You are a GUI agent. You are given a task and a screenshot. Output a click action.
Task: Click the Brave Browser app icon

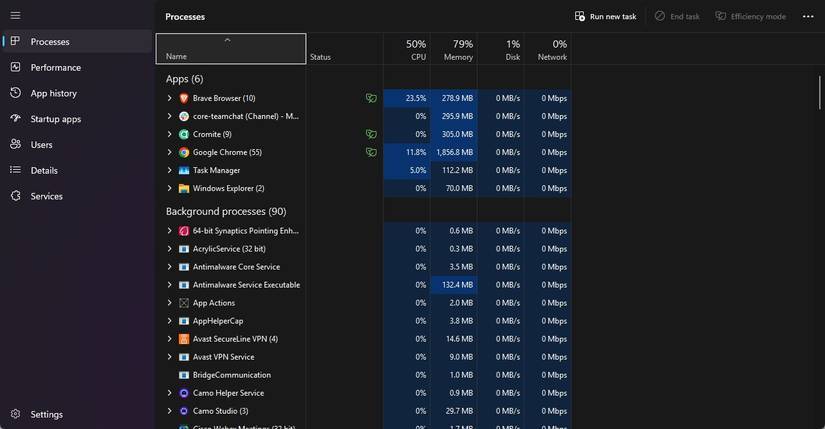tap(184, 98)
